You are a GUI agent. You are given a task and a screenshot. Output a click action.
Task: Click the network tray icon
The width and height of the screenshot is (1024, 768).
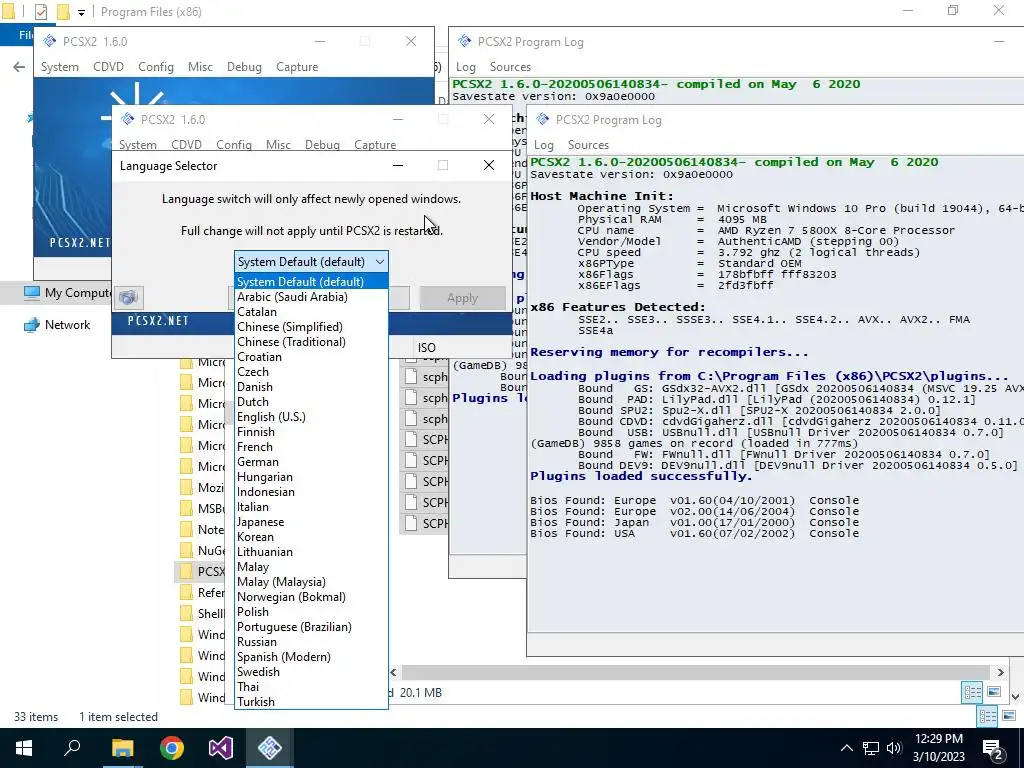coord(871,748)
